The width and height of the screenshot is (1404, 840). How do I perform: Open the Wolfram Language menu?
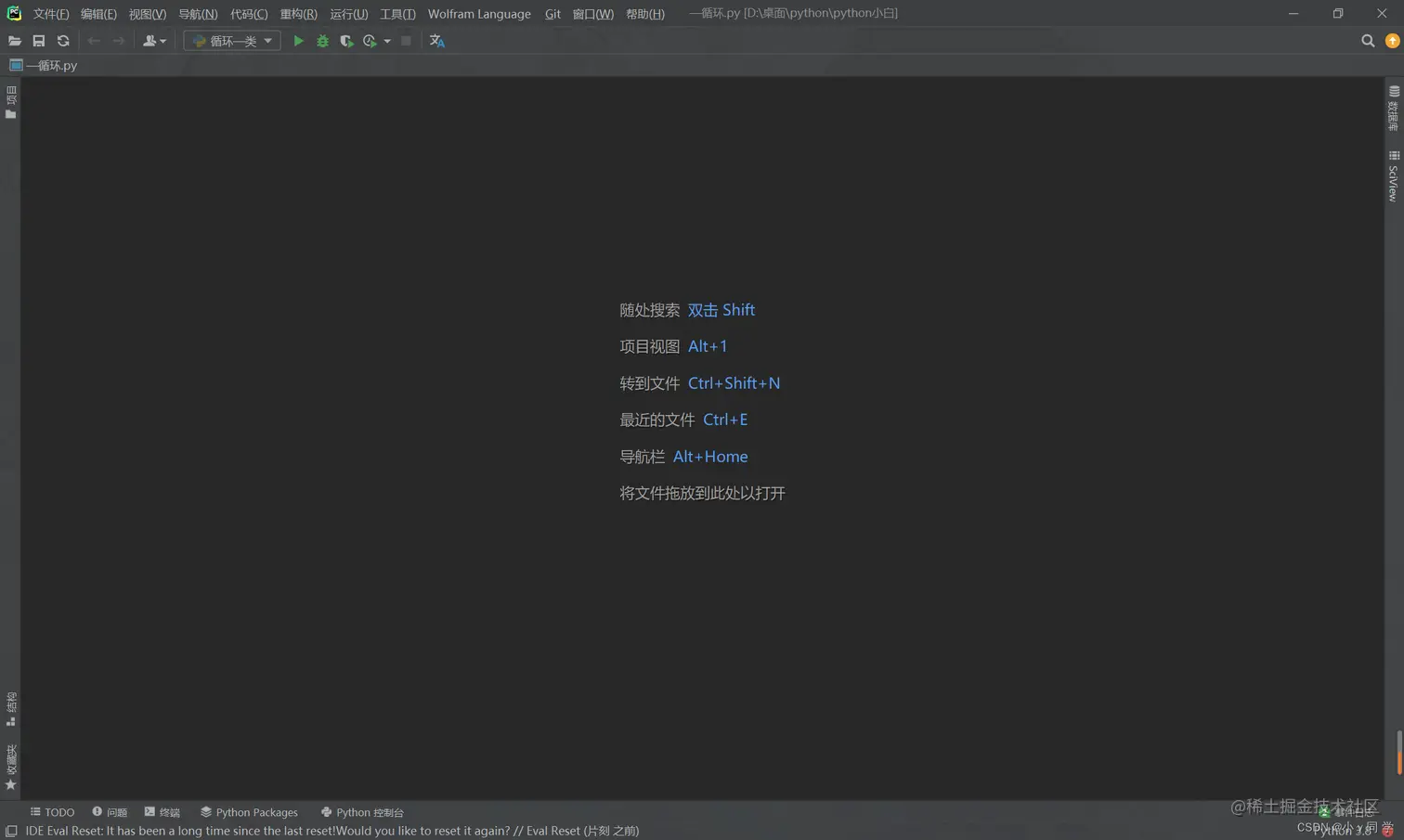point(479,14)
